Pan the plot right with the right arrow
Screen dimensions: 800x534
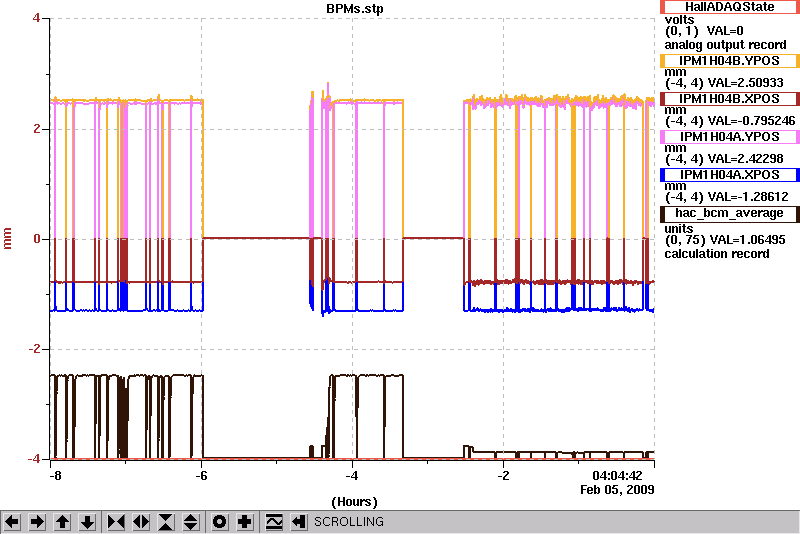37,522
